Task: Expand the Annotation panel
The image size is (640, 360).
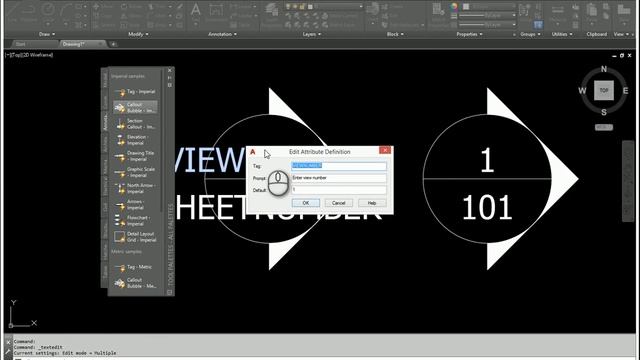Action: coord(222,34)
